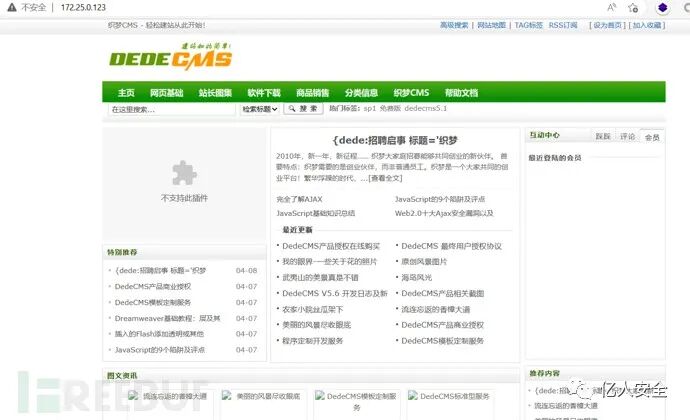Click the 设为首页 link
690x420 pixels.
click(607, 25)
